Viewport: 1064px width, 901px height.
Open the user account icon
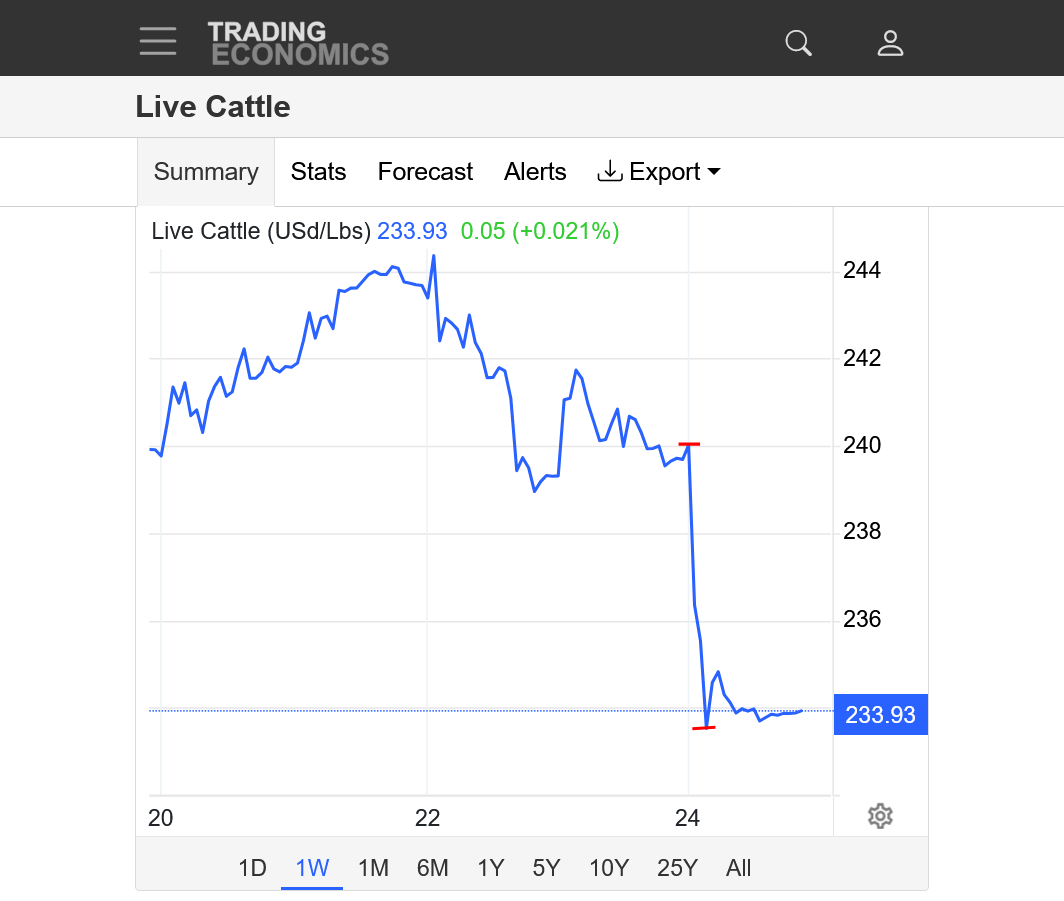pyautogui.click(x=890, y=43)
